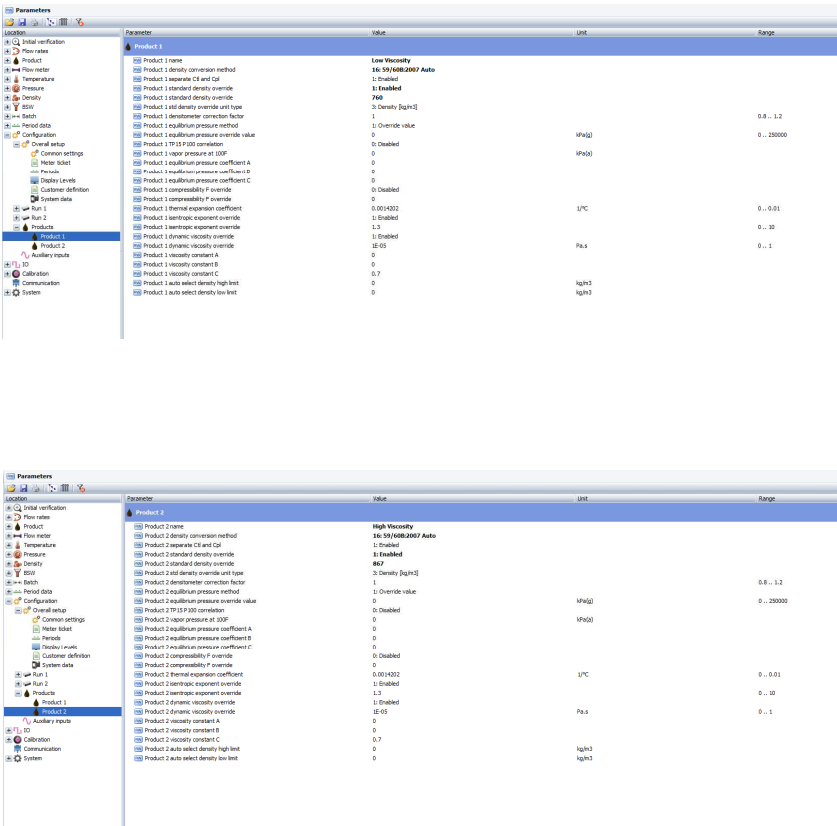Click Save icon in Product 1 Parameters window

coord(22,22)
